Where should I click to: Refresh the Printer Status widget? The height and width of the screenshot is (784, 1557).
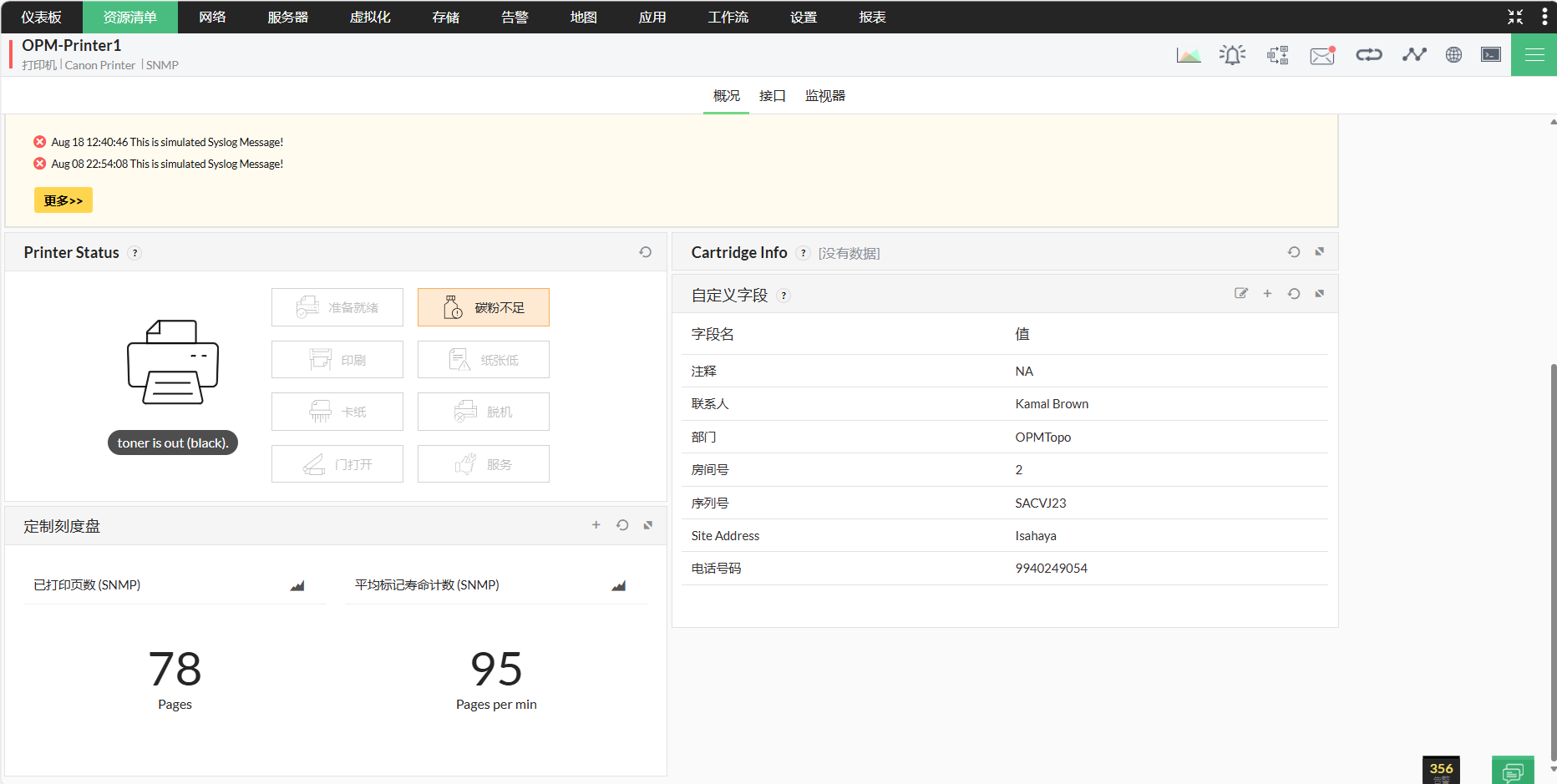click(x=645, y=251)
